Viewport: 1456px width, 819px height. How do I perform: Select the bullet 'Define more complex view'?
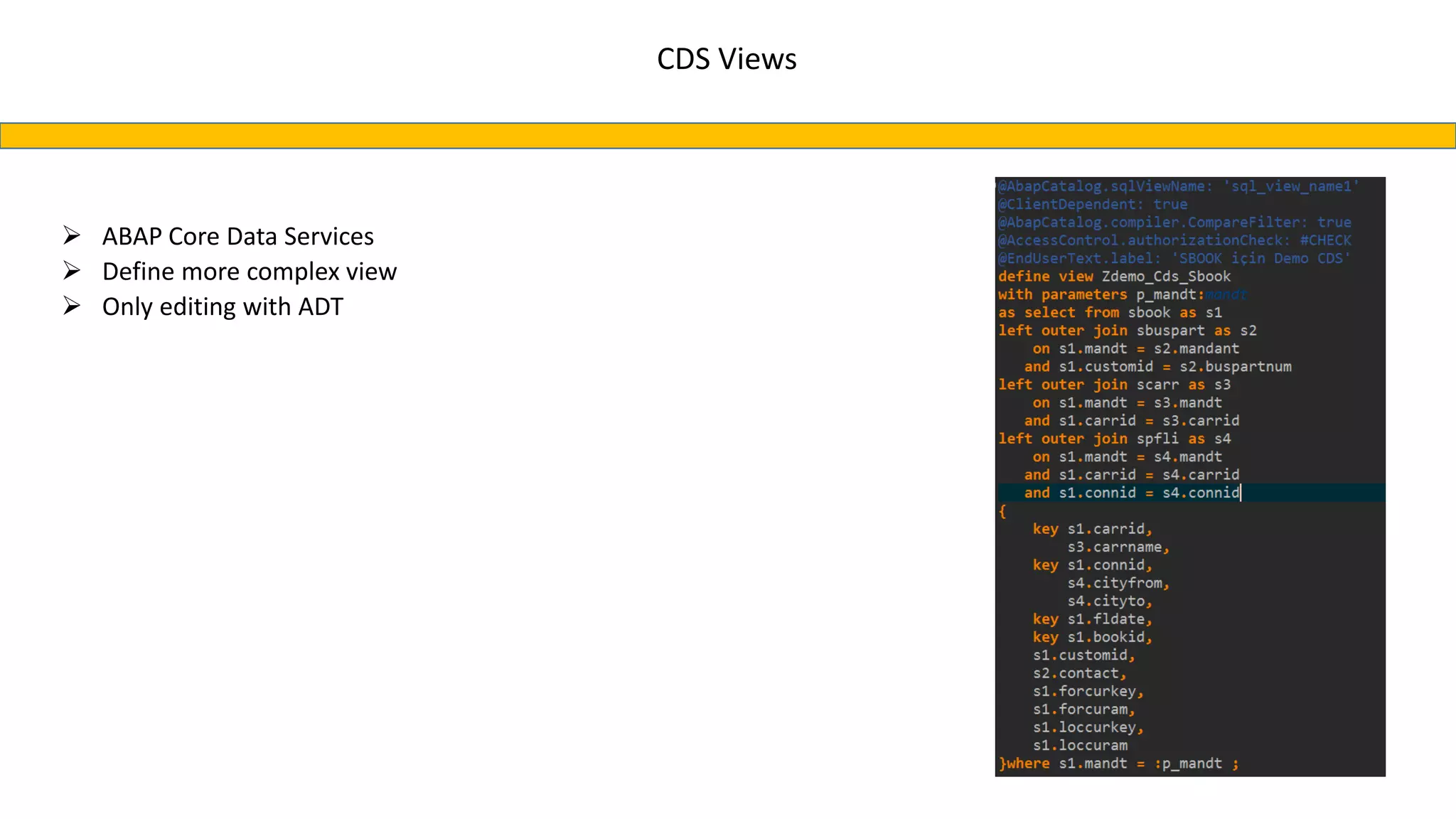(x=249, y=272)
